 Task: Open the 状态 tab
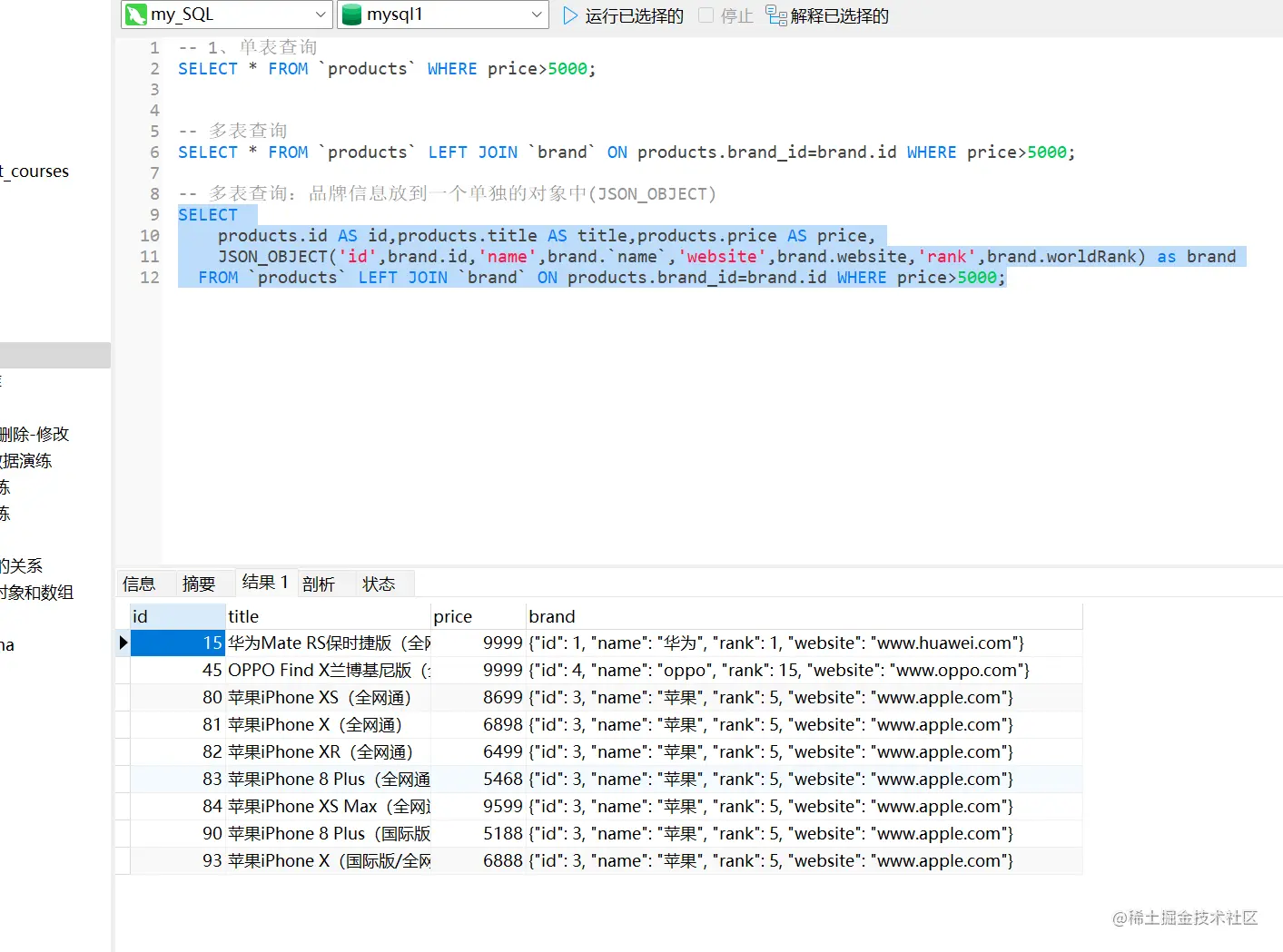click(379, 584)
